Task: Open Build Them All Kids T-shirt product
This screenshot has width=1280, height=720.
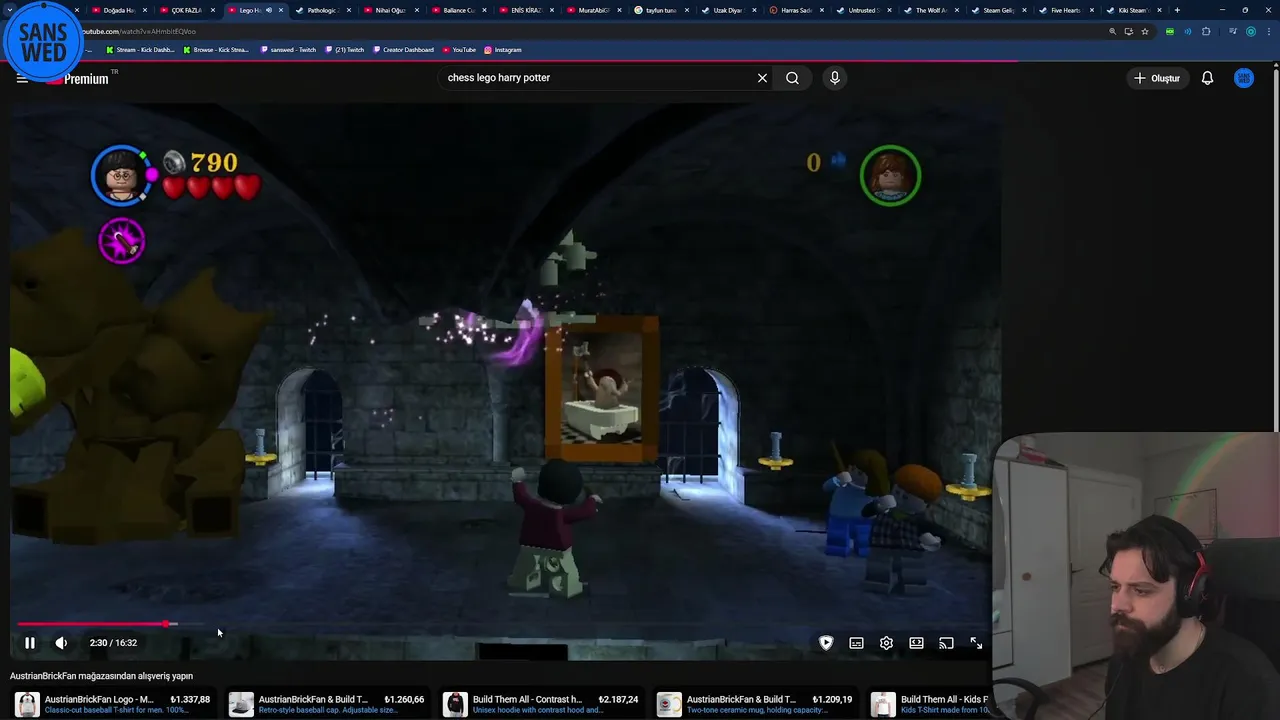Action: pyautogui.click(x=930, y=704)
